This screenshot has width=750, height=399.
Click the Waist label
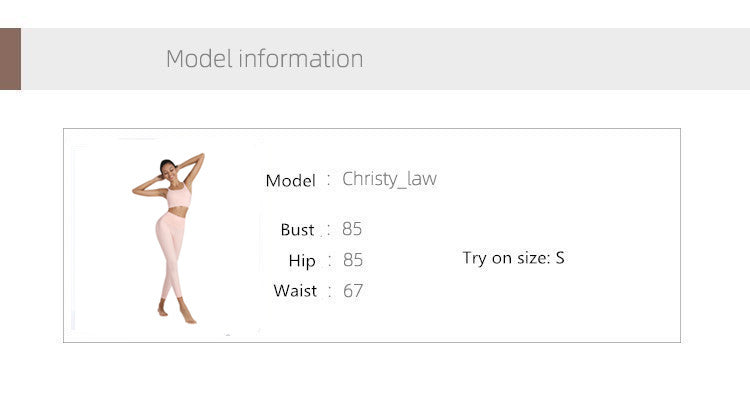click(x=295, y=290)
